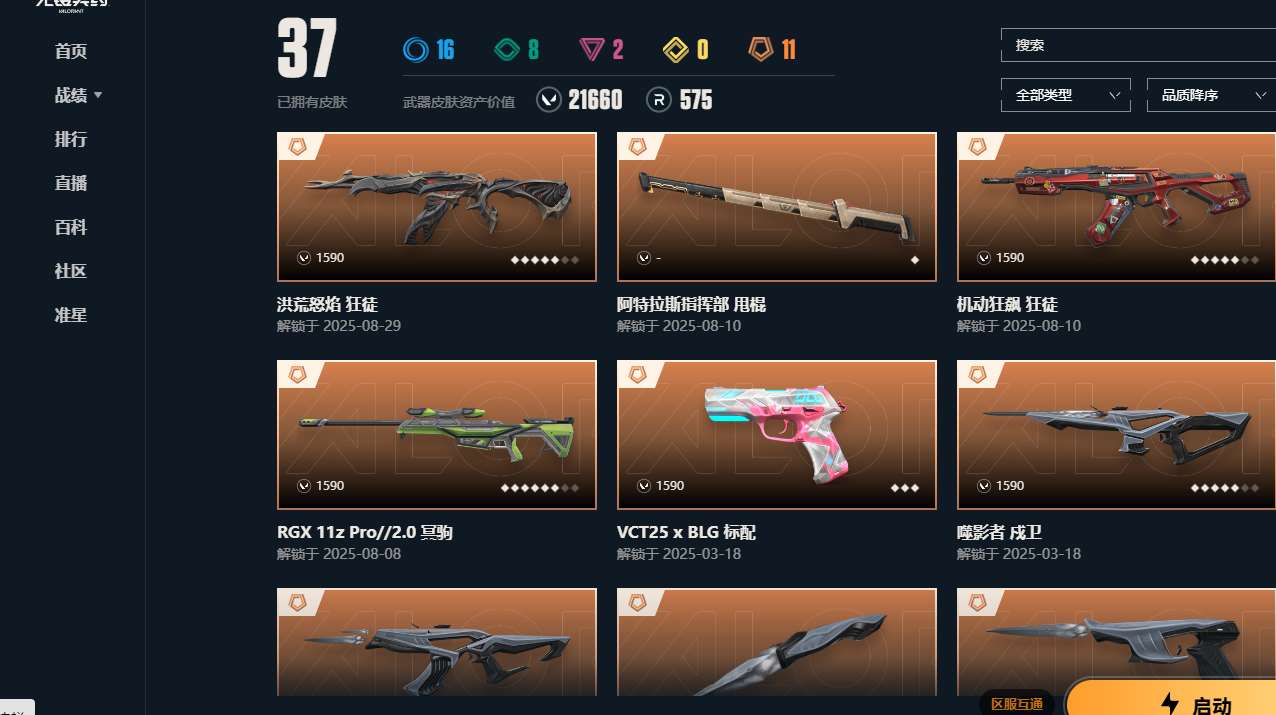The width and height of the screenshot is (1276, 715).
Task: Select the green diamond tier icon showing 8
Action: 507,49
